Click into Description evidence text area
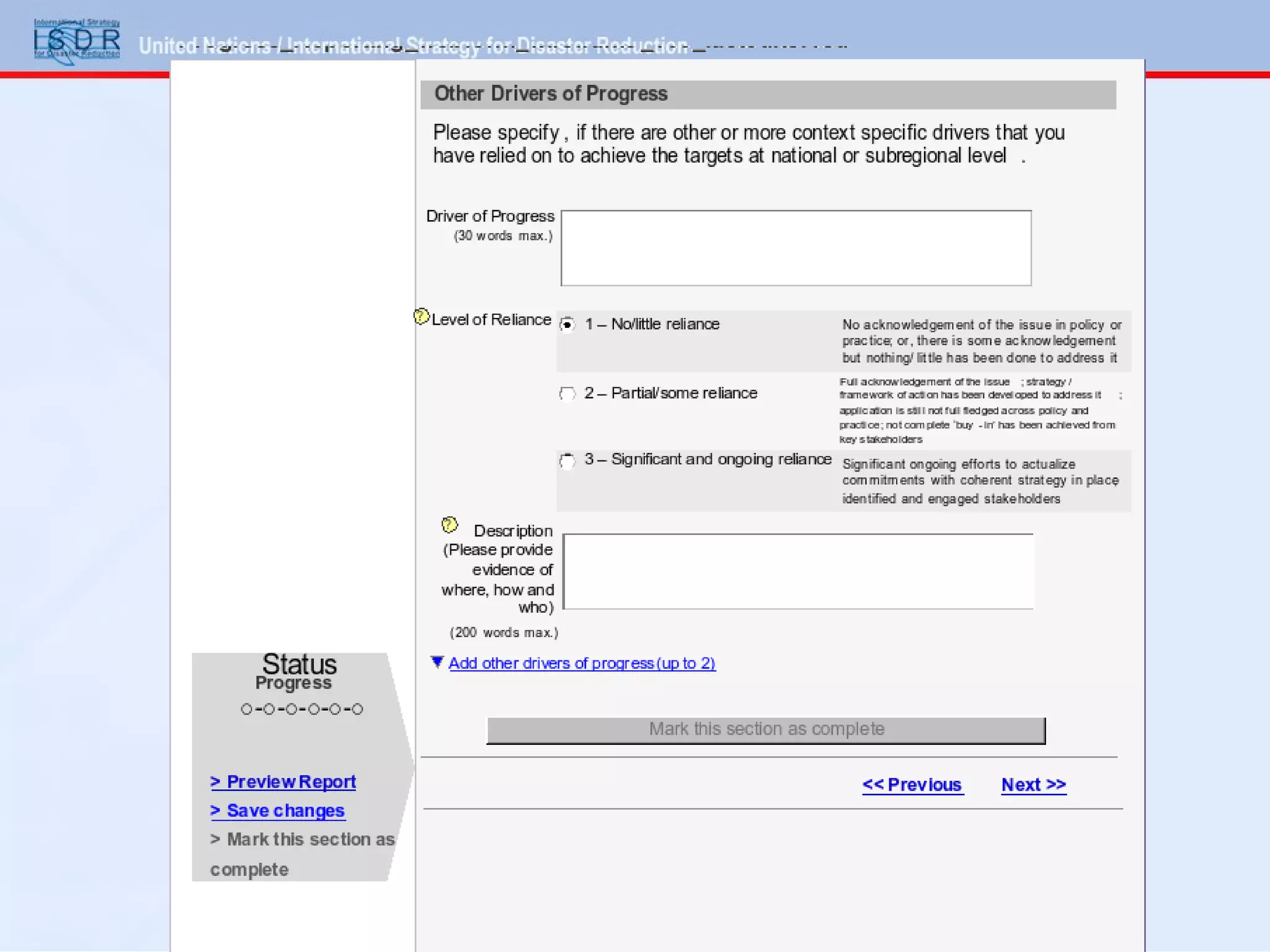Image resolution: width=1270 pixels, height=952 pixels. [798, 571]
